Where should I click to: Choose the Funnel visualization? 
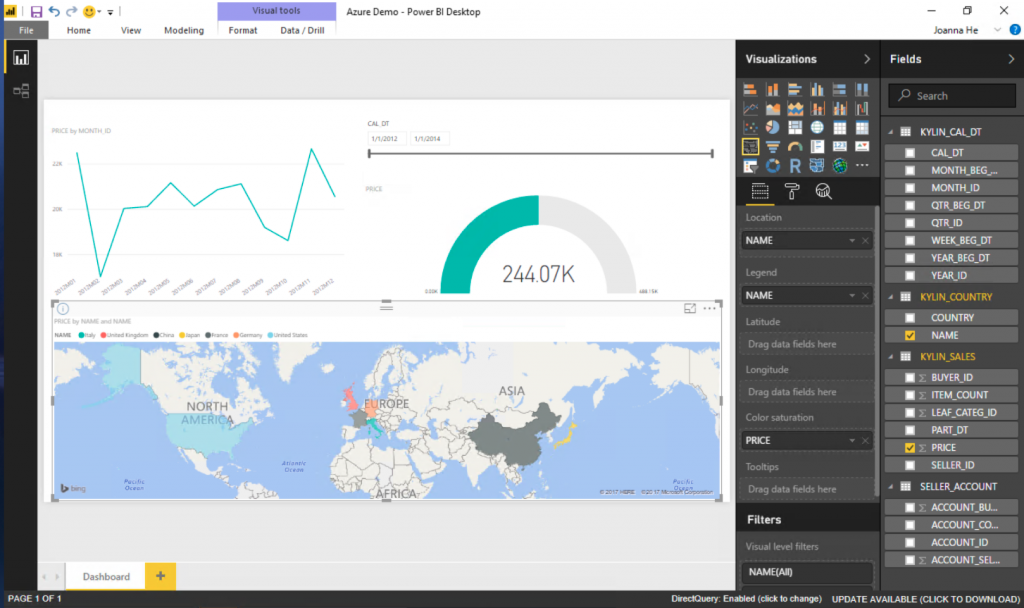[773, 147]
